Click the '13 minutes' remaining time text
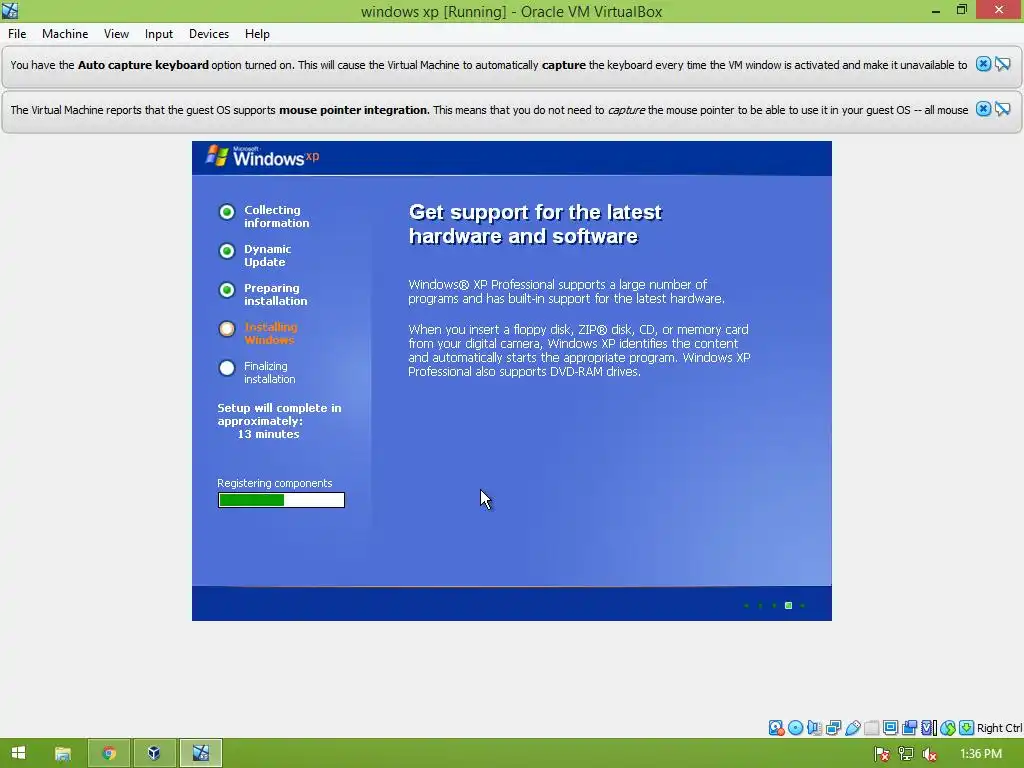The image size is (1024, 768). tap(268, 434)
